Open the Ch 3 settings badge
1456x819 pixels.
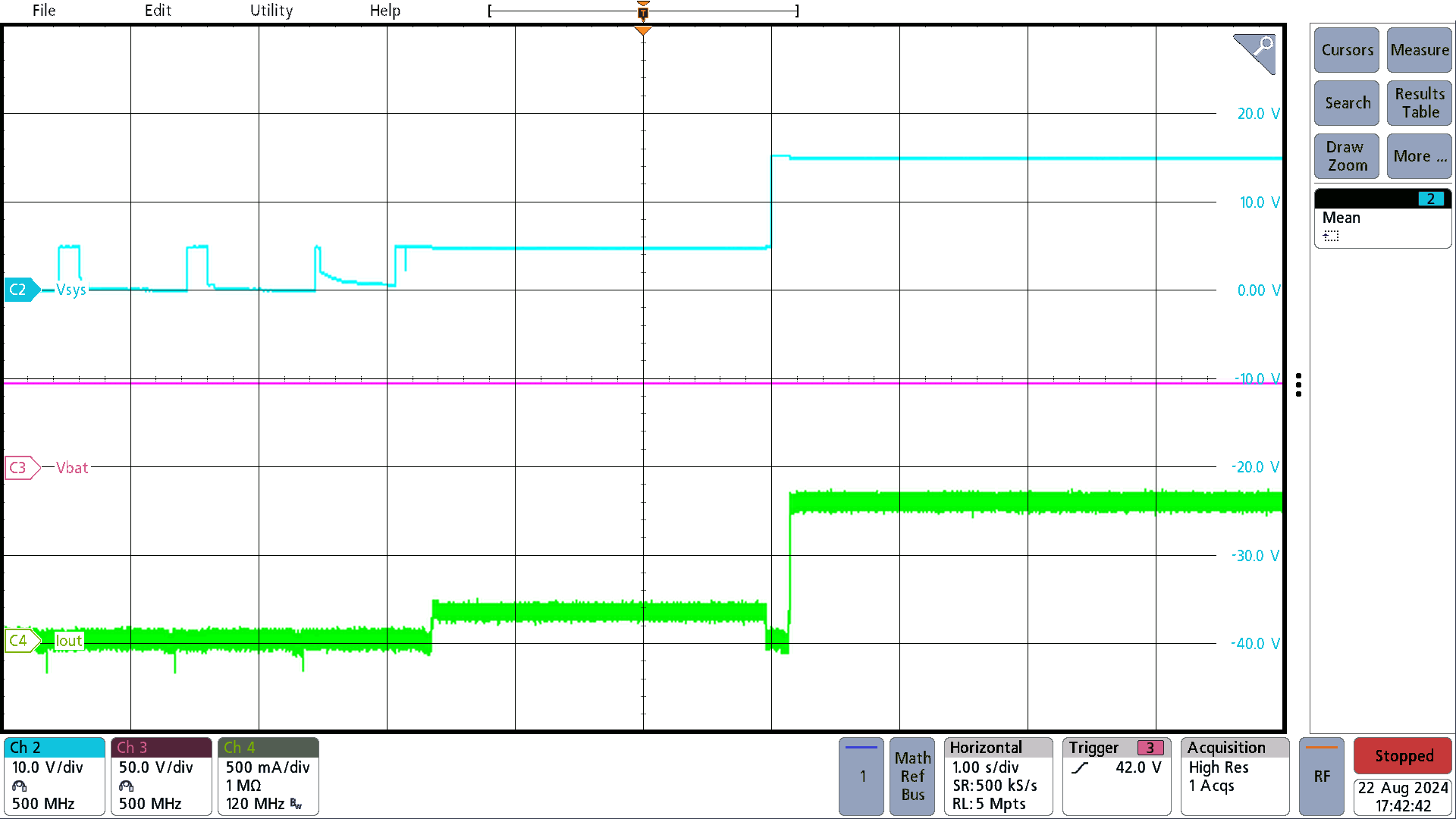162,777
